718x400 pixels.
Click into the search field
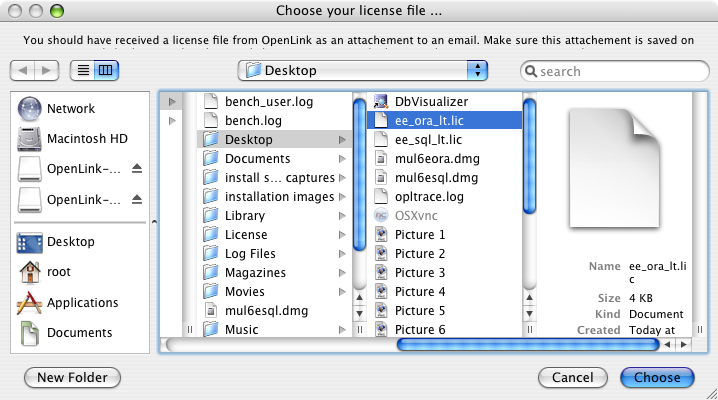pyautogui.click(x=615, y=71)
